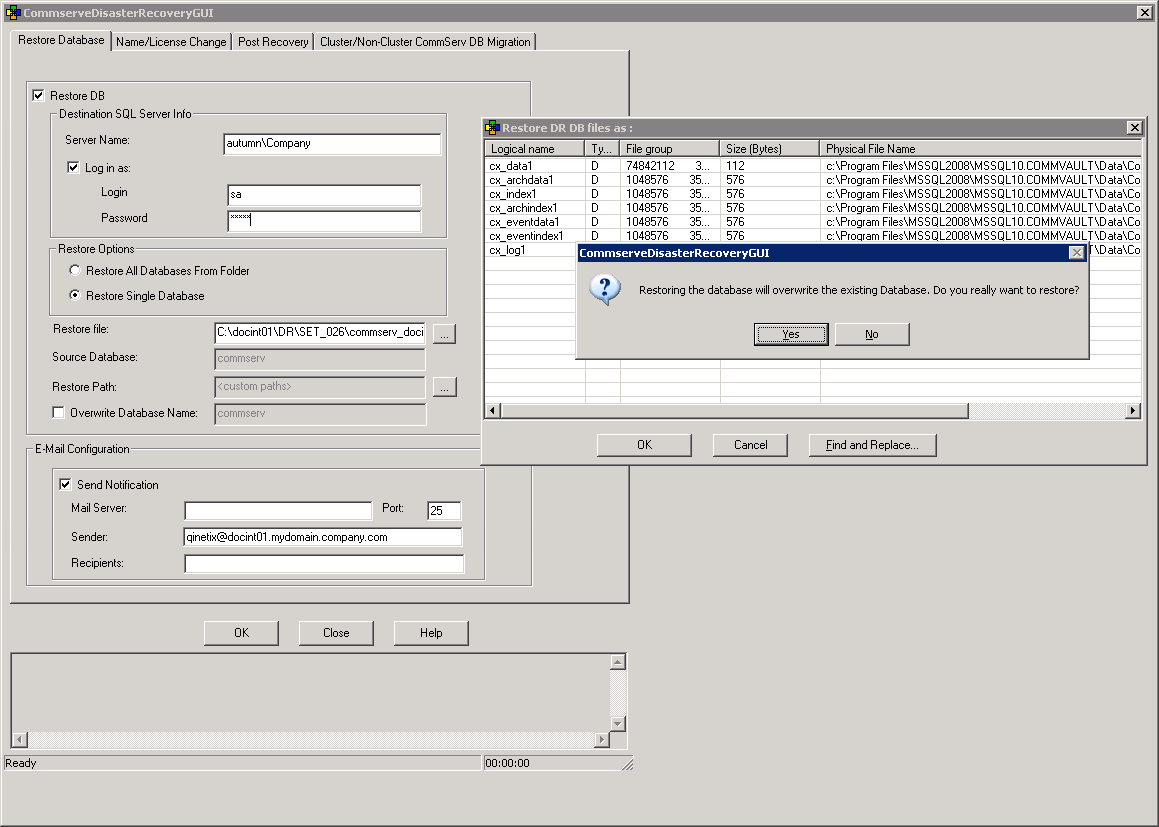1159x827 pixels.
Task: Uncheck the Restore DB checkbox
Action: pos(39,96)
